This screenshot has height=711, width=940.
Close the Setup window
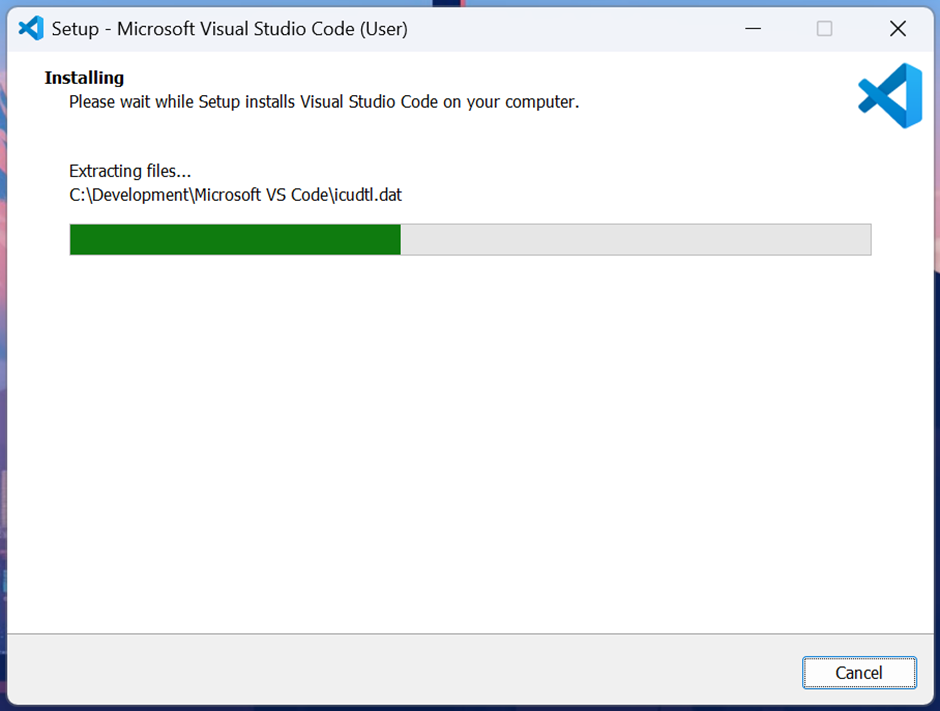[897, 28]
